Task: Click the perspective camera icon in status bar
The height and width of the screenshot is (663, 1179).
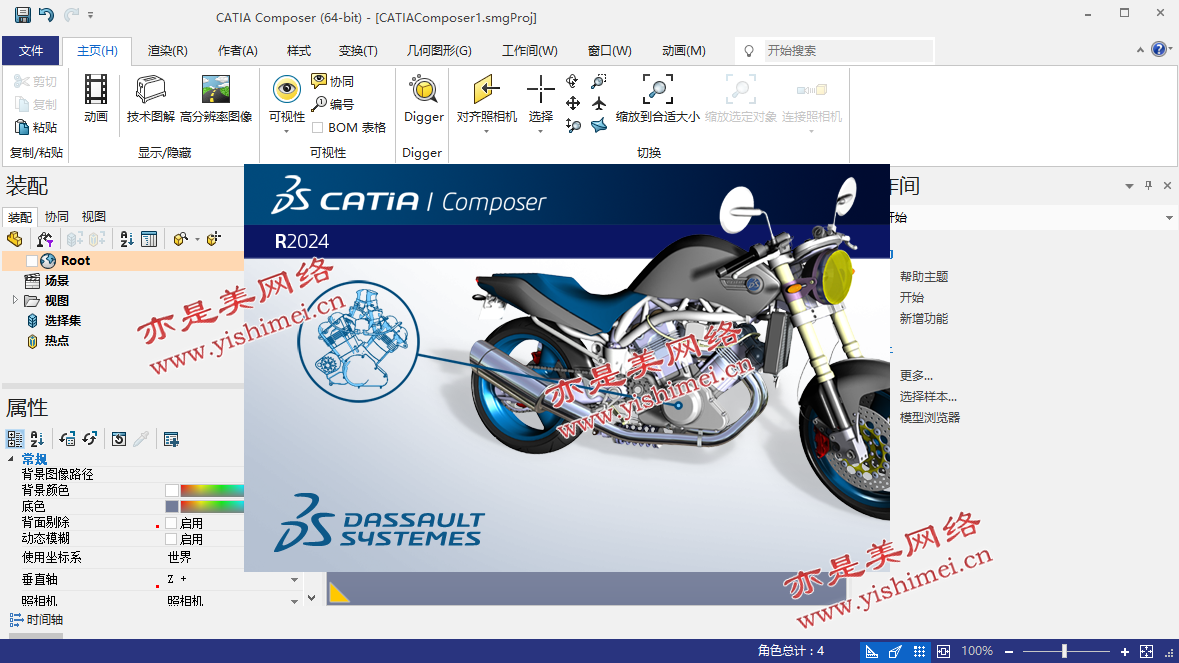Action: pyautogui.click(x=895, y=651)
